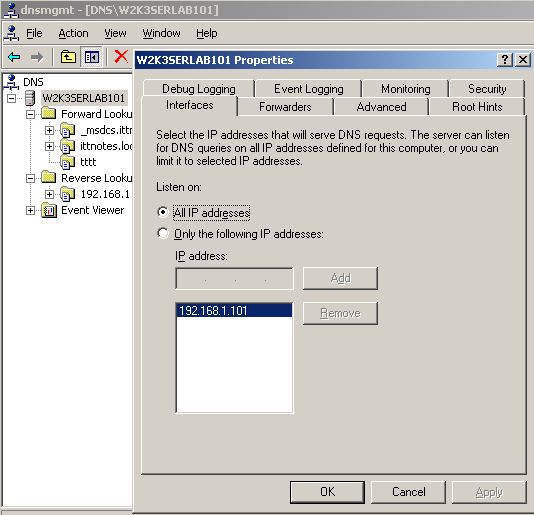Select the W2K3SERLAB101 server icon in tree
This screenshot has width=534, height=515.
[30, 98]
